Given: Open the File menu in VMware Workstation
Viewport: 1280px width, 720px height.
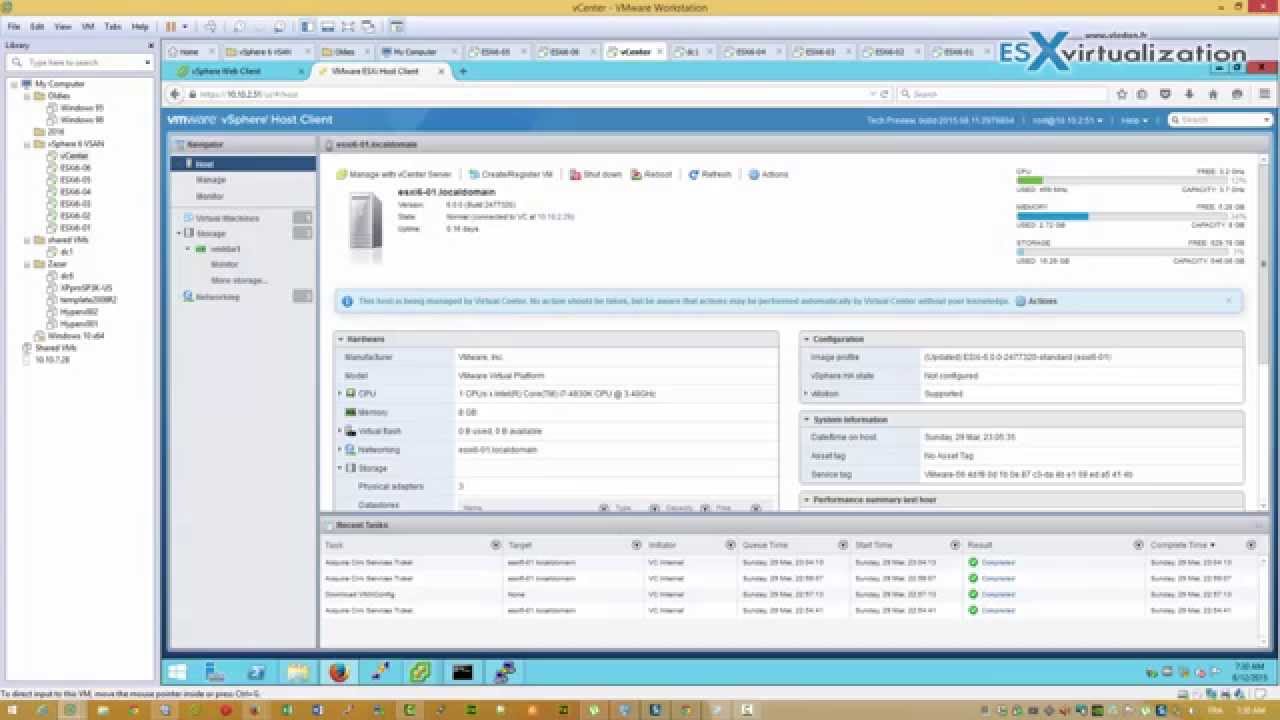Looking at the screenshot, I should [x=14, y=27].
